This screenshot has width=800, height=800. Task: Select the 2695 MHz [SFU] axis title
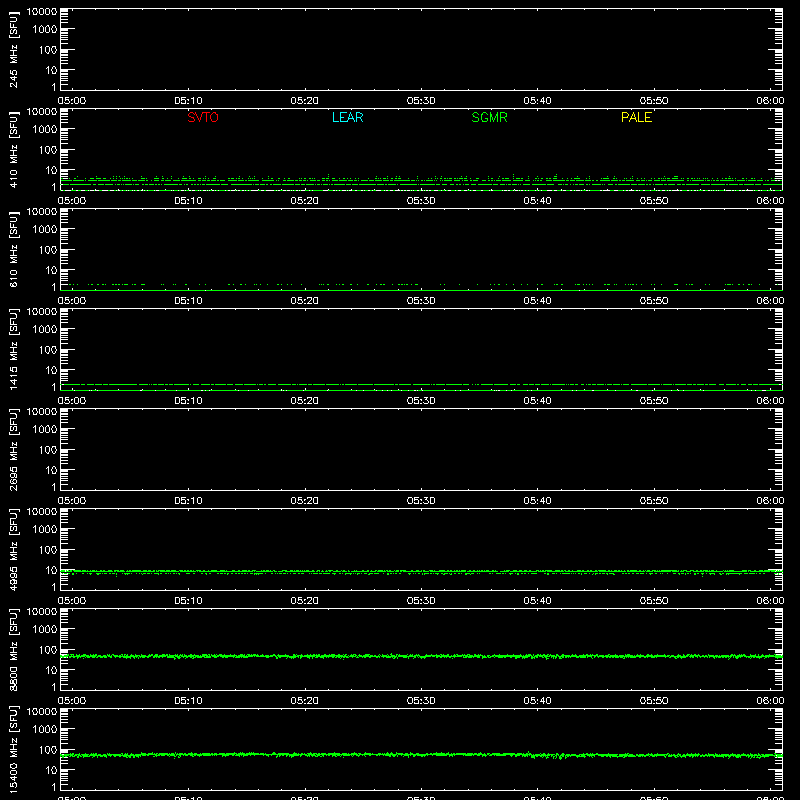coord(13,449)
